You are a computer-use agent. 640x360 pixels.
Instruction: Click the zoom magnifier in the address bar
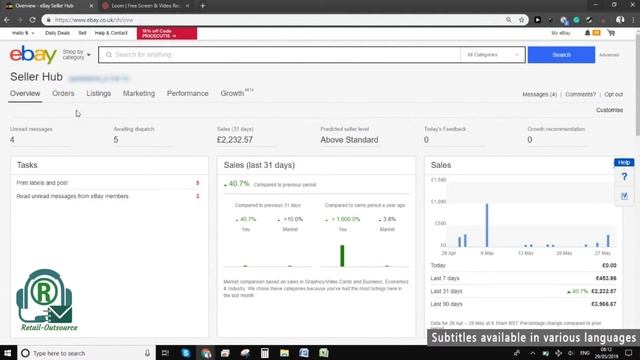pyautogui.click(x=509, y=20)
